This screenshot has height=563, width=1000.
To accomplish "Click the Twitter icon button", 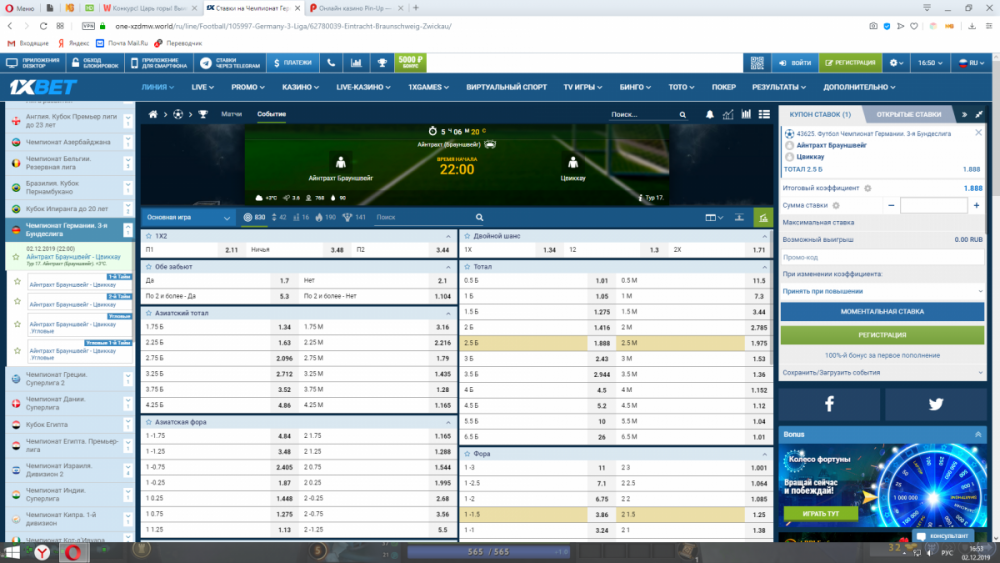I will [935, 404].
